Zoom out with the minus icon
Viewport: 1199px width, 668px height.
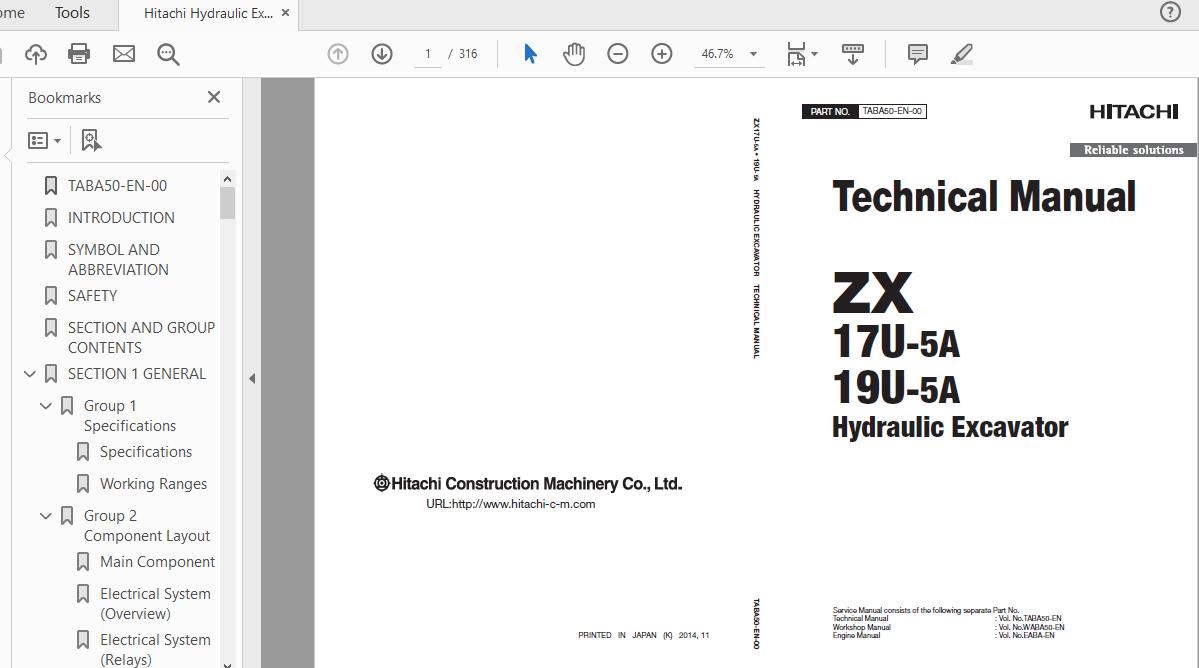coord(618,54)
